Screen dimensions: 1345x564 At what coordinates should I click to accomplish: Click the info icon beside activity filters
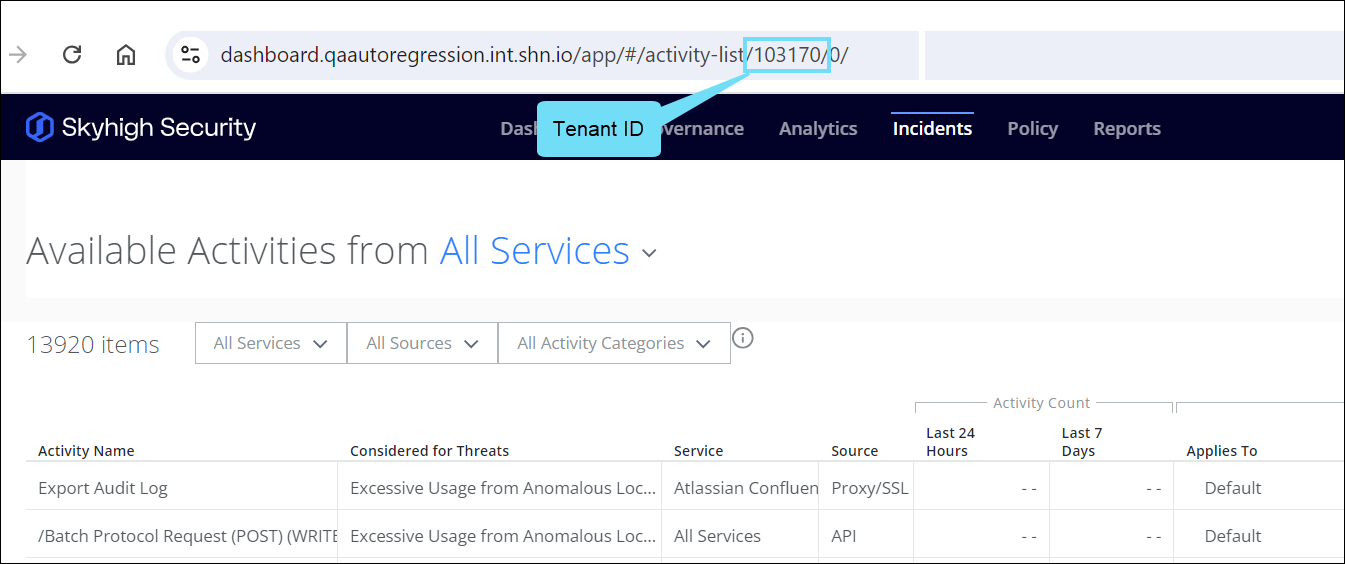742,338
